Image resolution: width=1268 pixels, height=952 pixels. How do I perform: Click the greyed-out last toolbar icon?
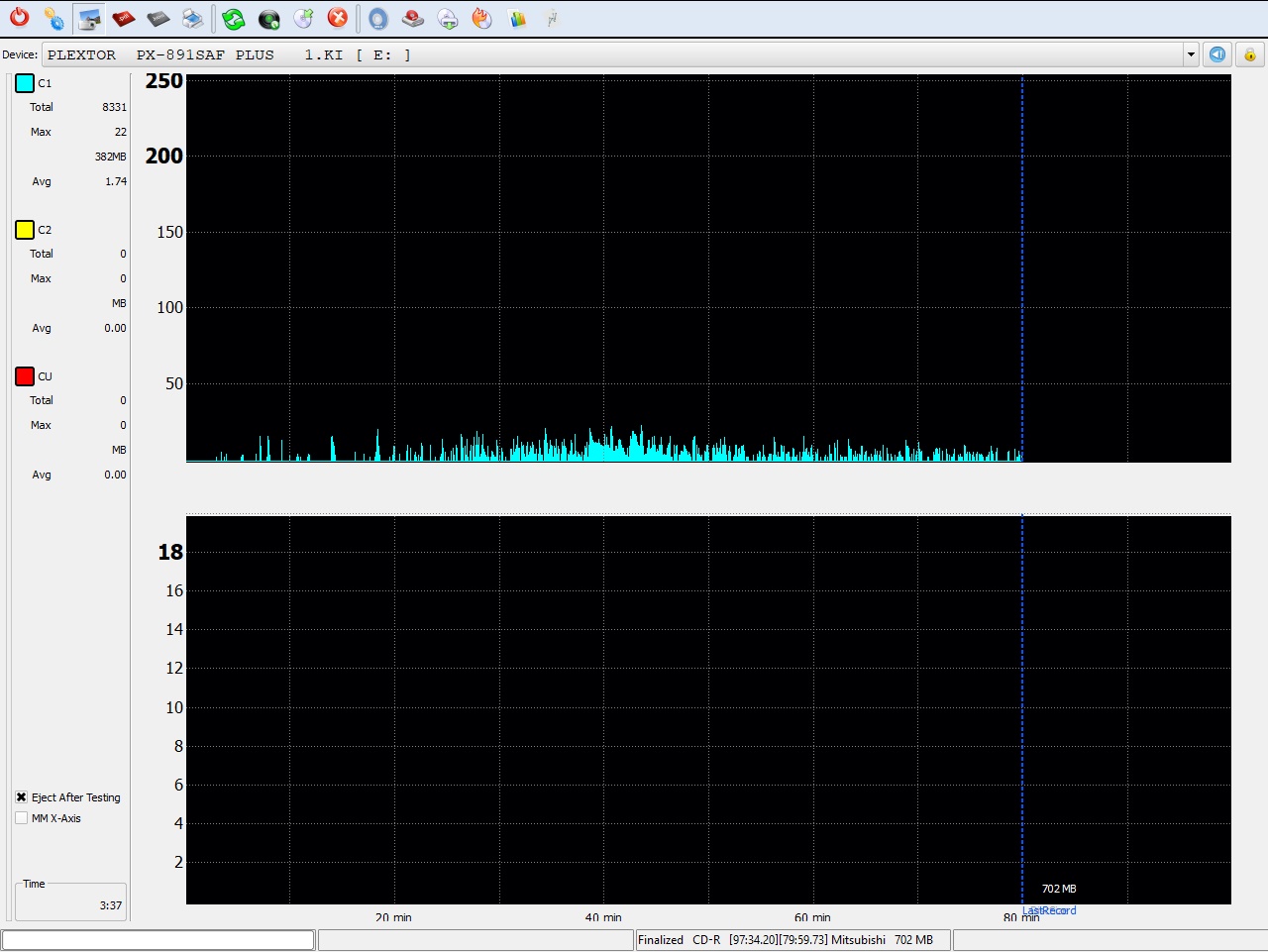click(x=552, y=18)
